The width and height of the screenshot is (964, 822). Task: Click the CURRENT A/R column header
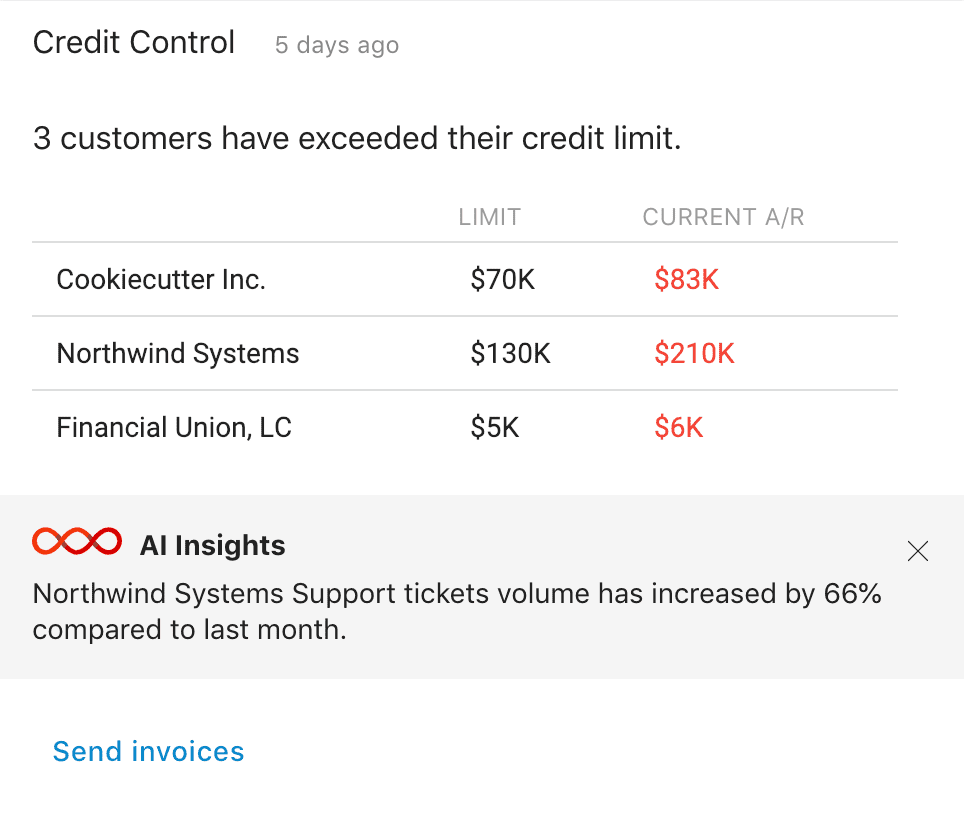click(723, 217)
